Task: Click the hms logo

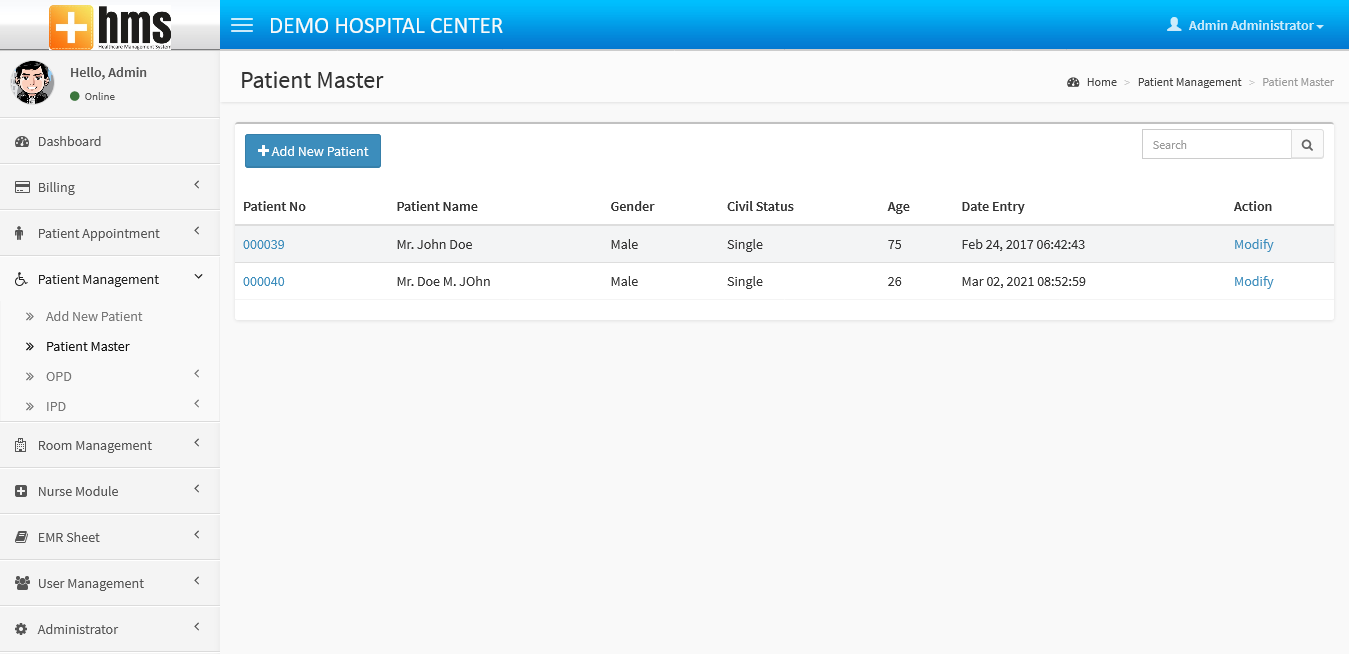Action: (111, 26)
